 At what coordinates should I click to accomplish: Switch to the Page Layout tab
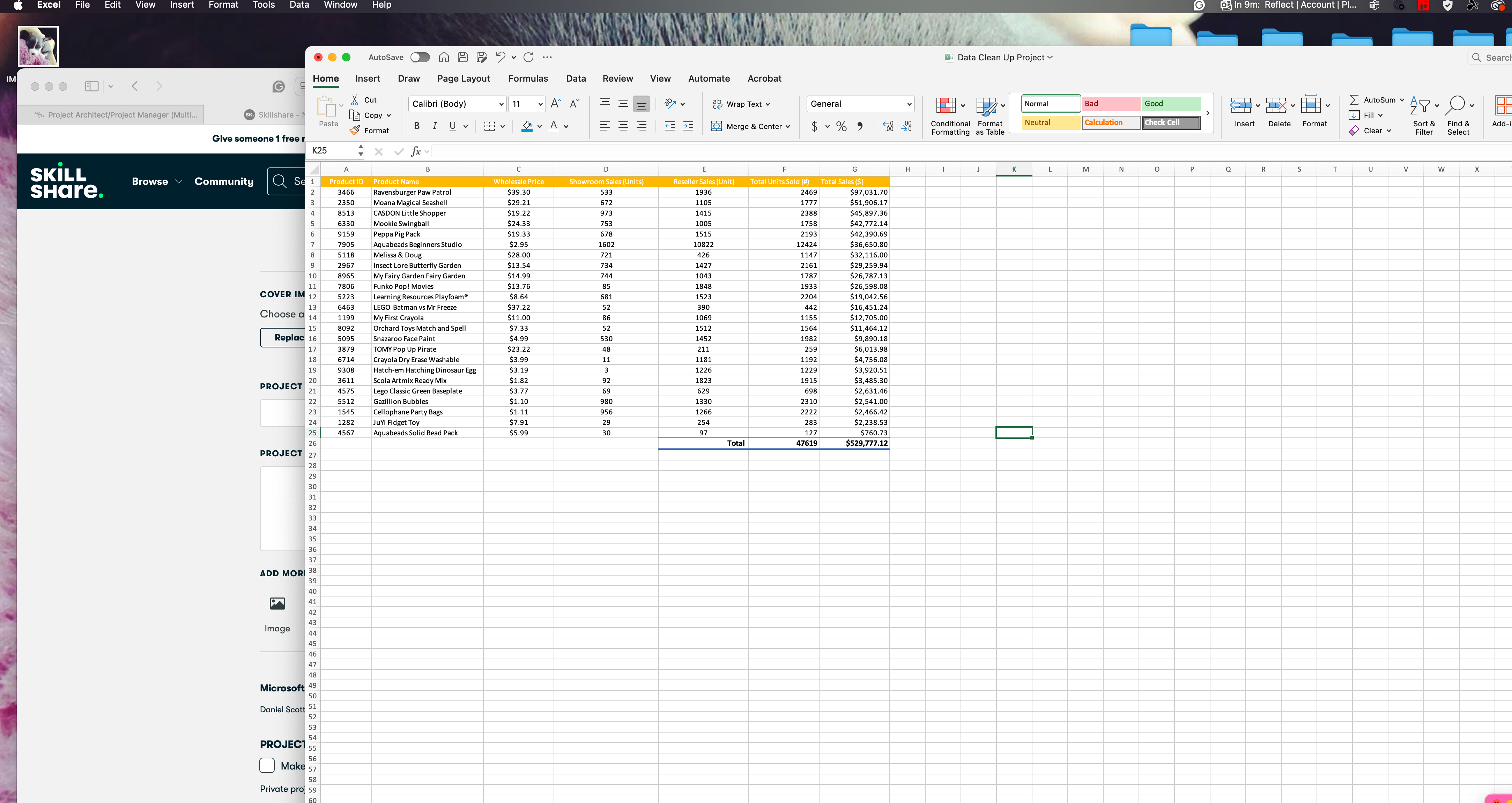(463, 78)
